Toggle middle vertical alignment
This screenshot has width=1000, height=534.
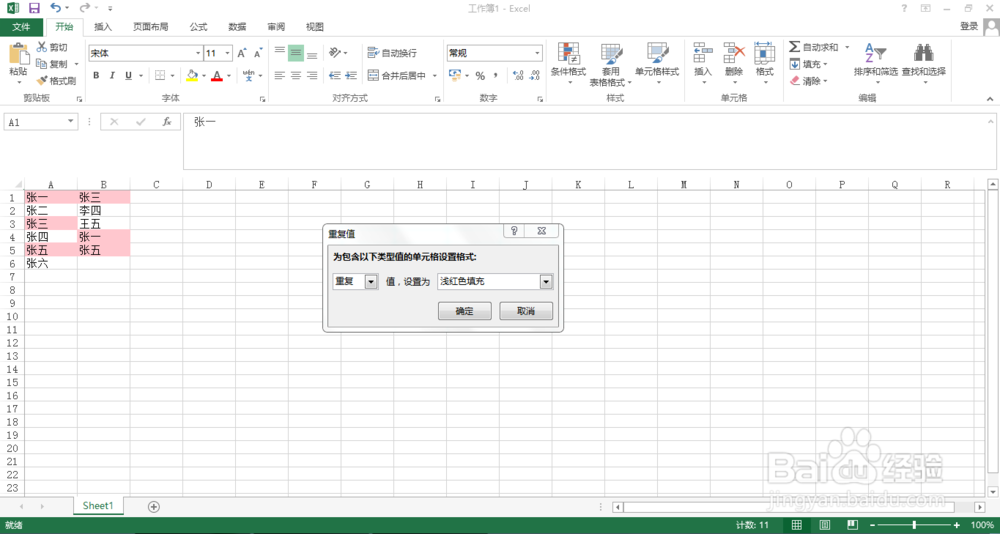(x=296, y=53)
